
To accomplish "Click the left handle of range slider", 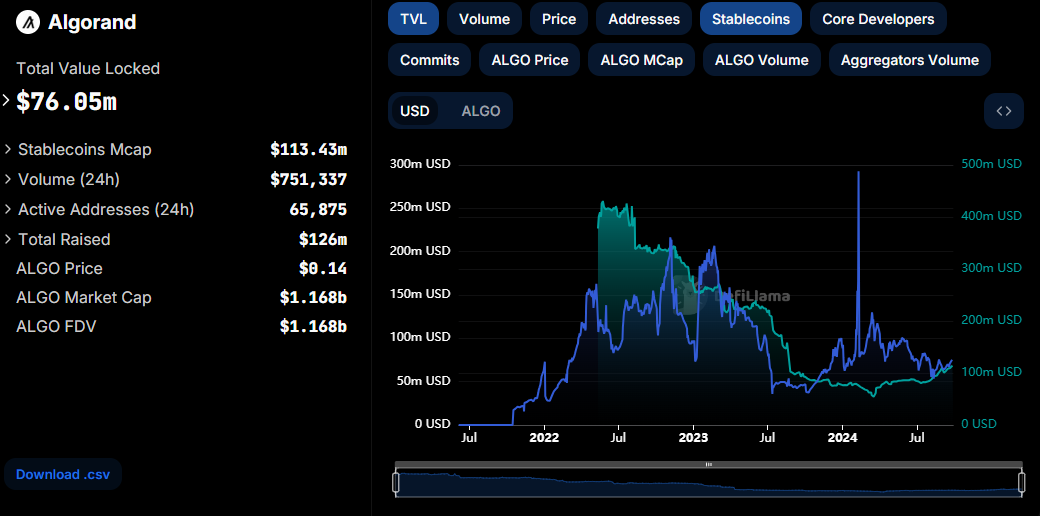I will tap(396, 482).
